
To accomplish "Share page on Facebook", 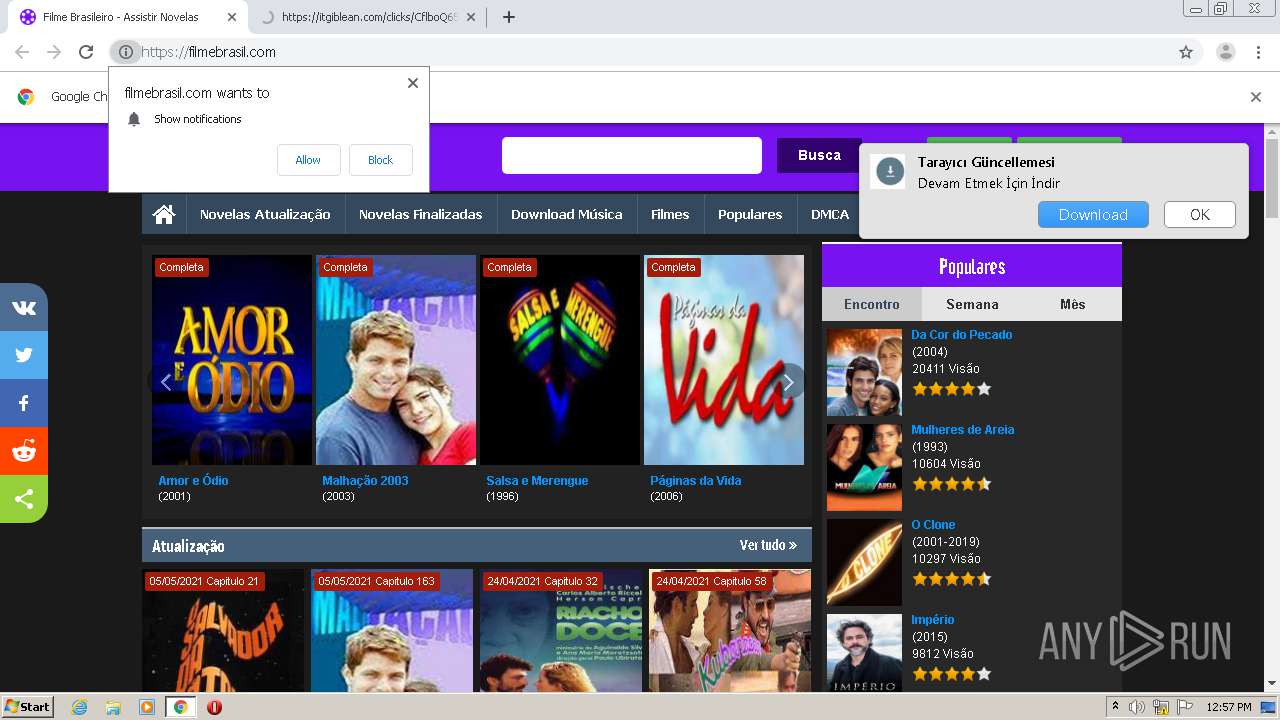I will 24,403.
